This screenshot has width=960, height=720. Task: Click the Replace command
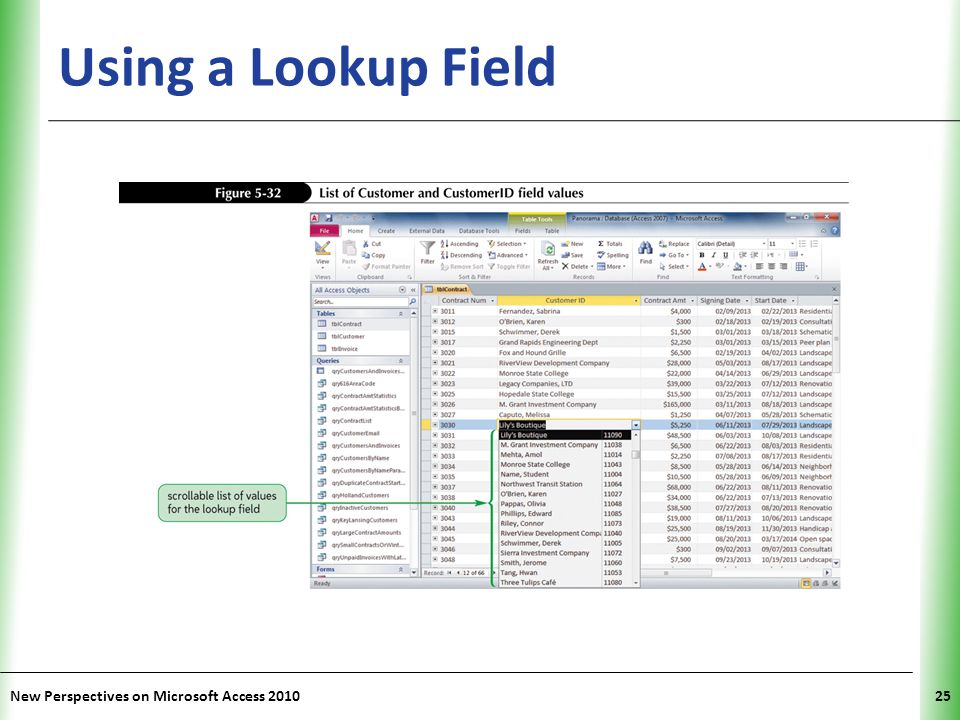point(674,244)
